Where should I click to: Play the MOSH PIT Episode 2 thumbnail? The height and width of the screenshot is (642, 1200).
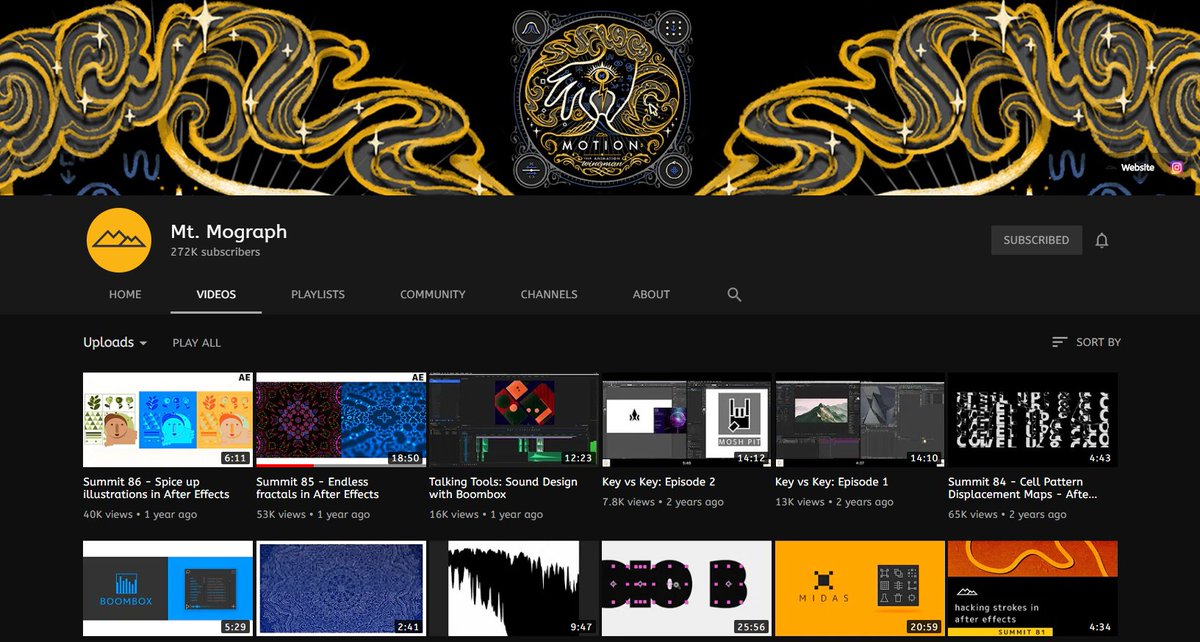[x=687, y=420]
